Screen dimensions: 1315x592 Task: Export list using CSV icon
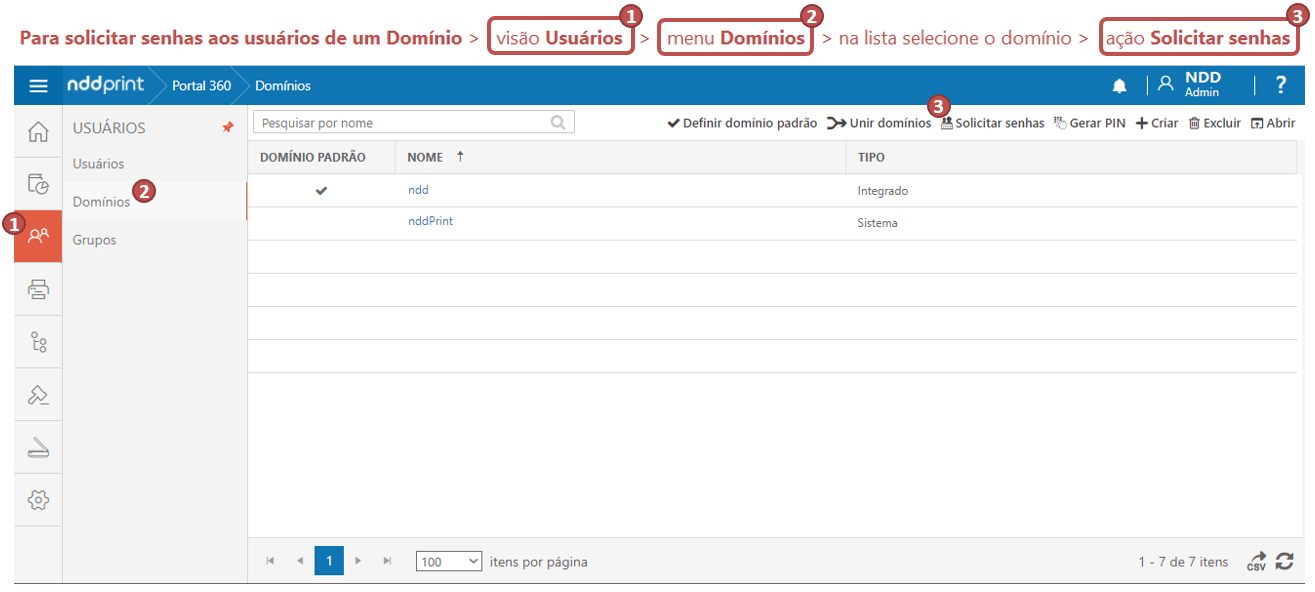click(1256, 562)
